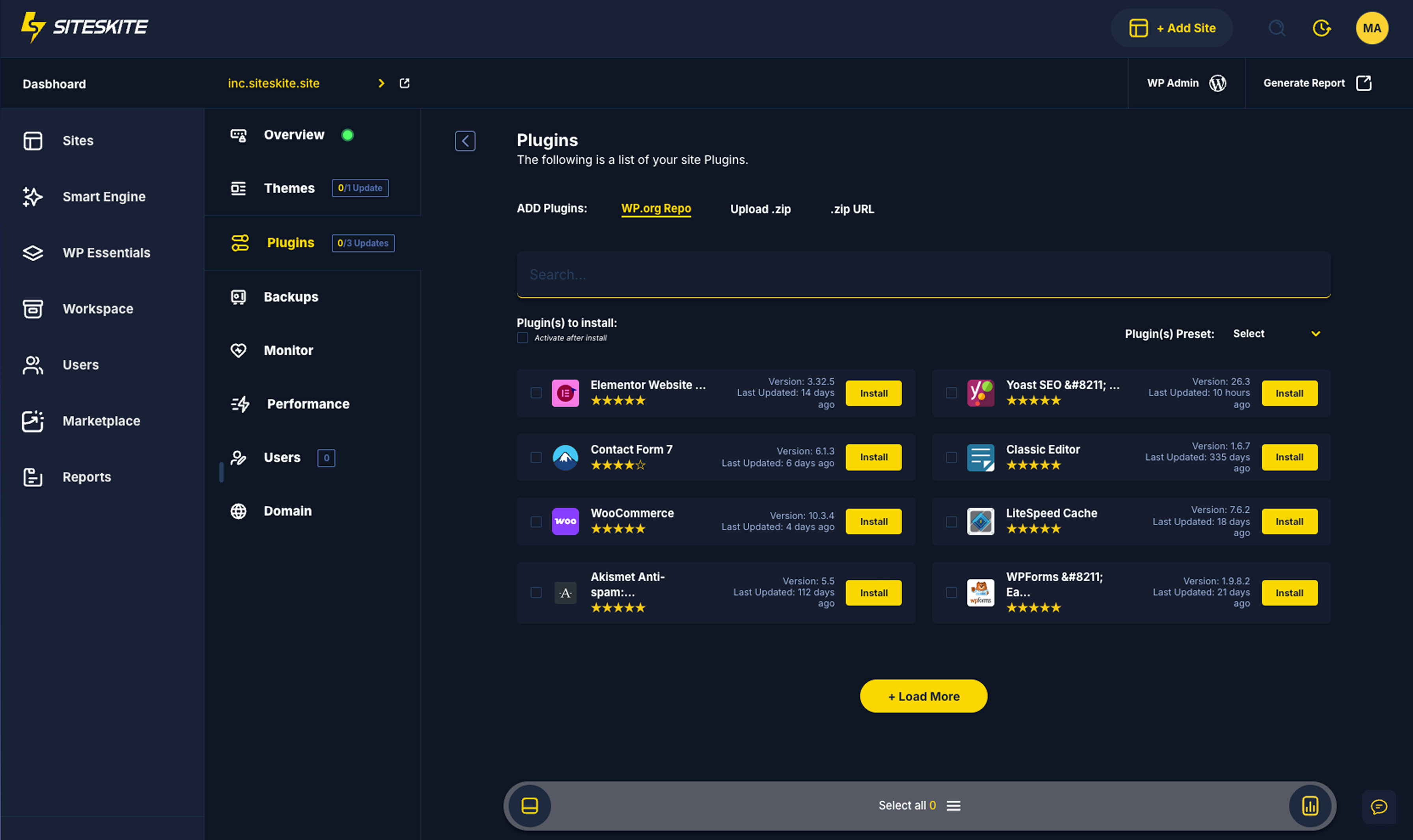Screen dimensions: 1413x840
Task: Focus the plugin Search field
Action: (923, 274)
